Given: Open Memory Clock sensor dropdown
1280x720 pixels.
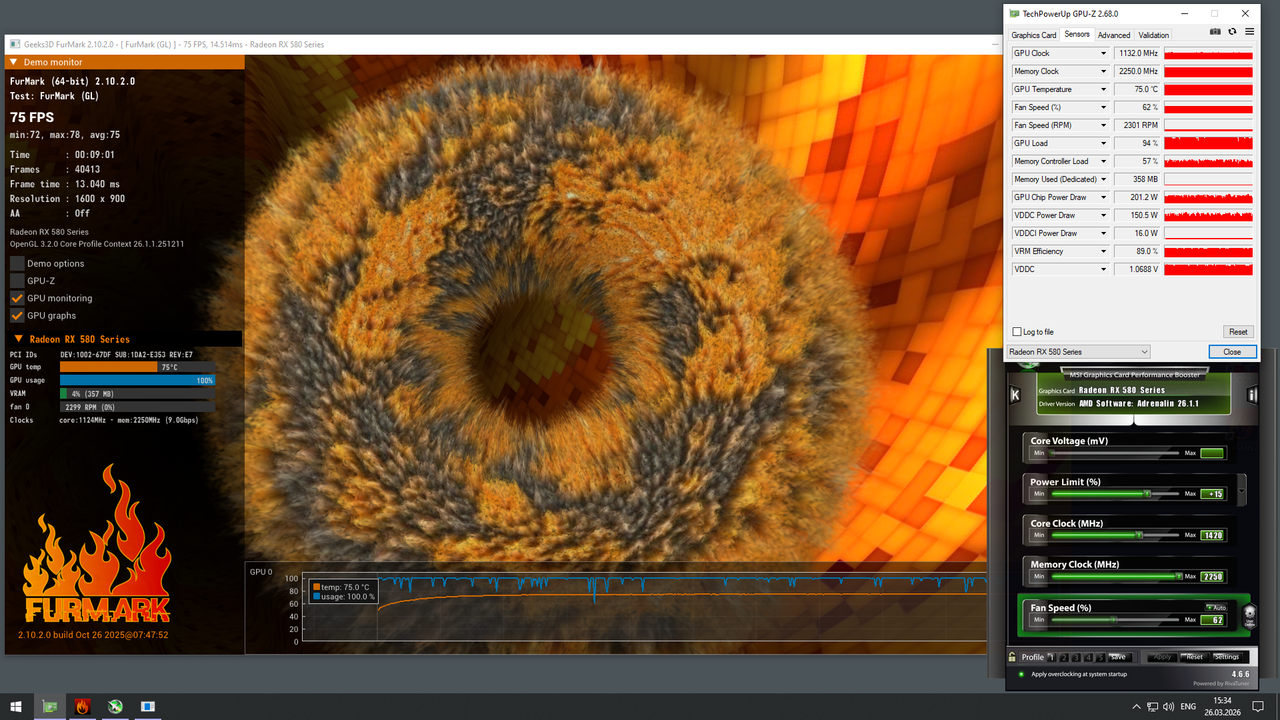Looking at the screenshot, I should click(1104, 71).
